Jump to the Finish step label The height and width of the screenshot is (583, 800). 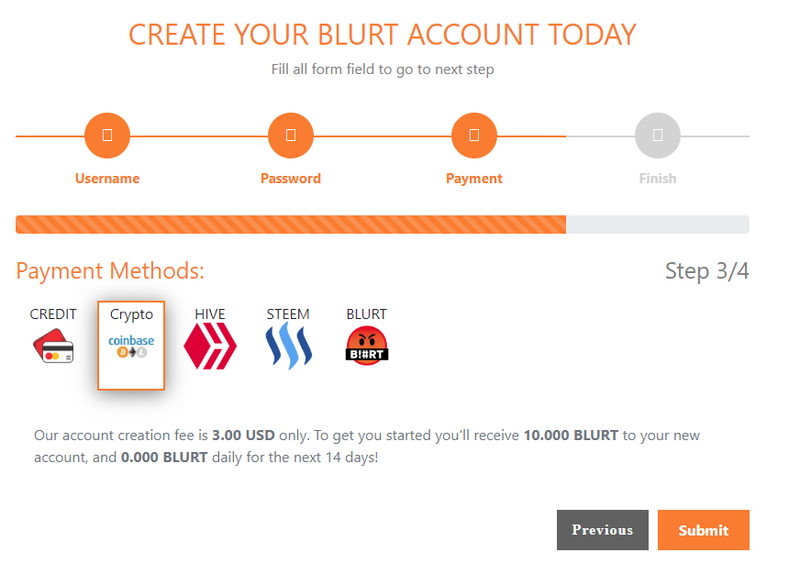657,179
